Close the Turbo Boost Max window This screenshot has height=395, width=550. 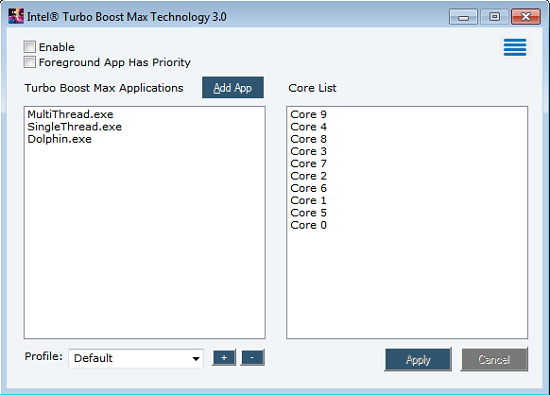[x=525, y=17]
